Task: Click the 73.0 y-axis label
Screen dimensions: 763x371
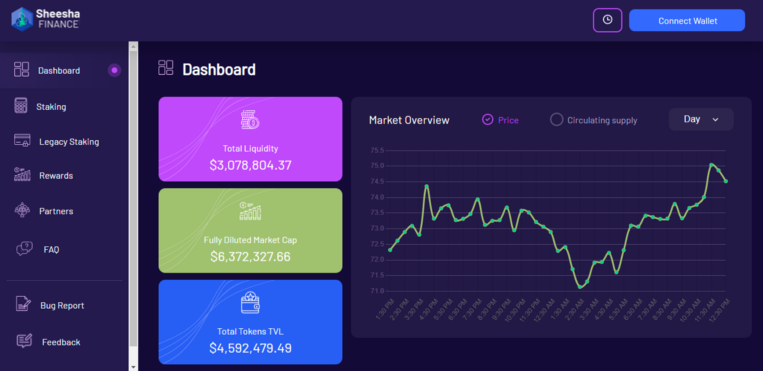Action: coord(377,228)
